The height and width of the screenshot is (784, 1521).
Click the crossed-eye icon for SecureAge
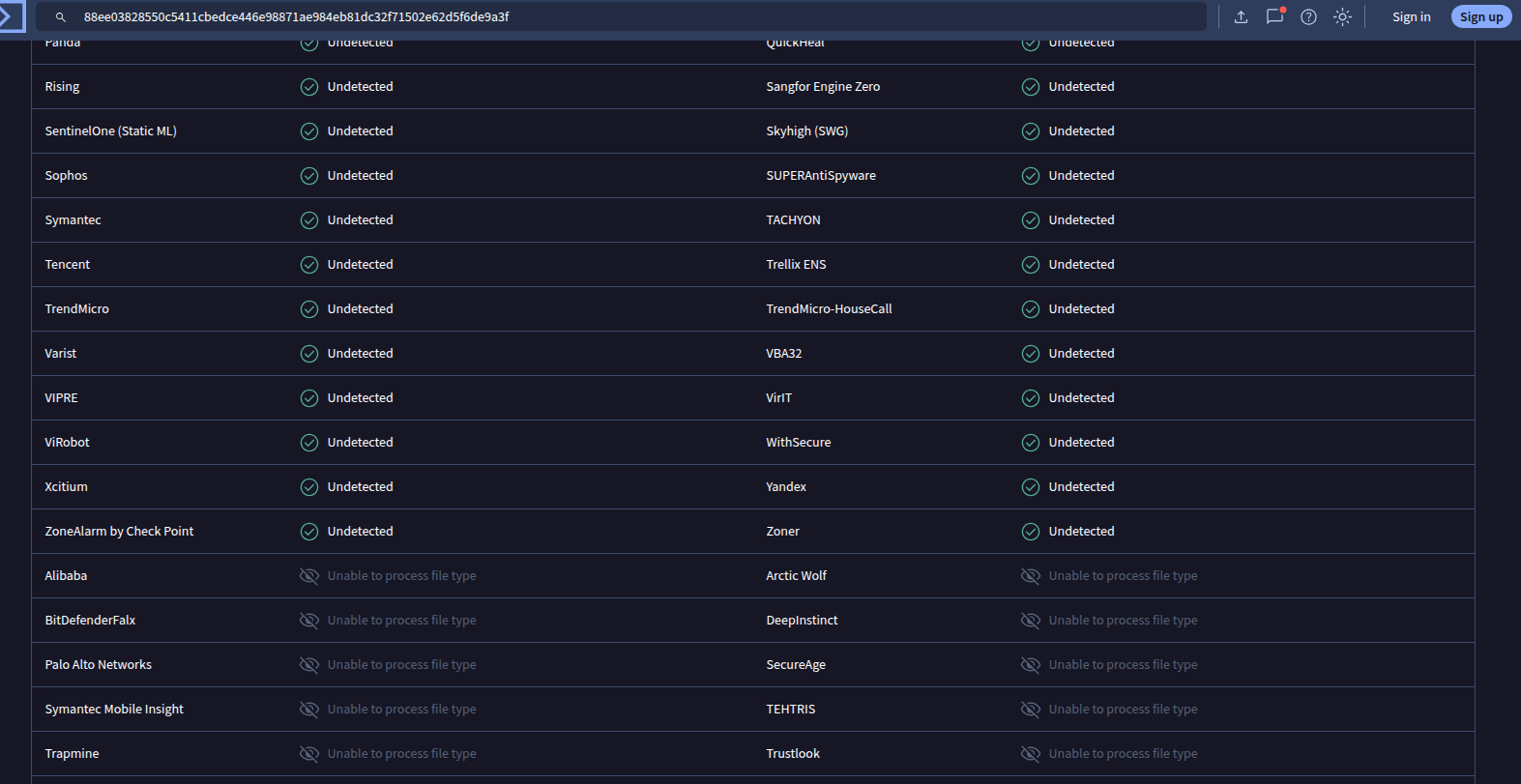click(1031, 665)
